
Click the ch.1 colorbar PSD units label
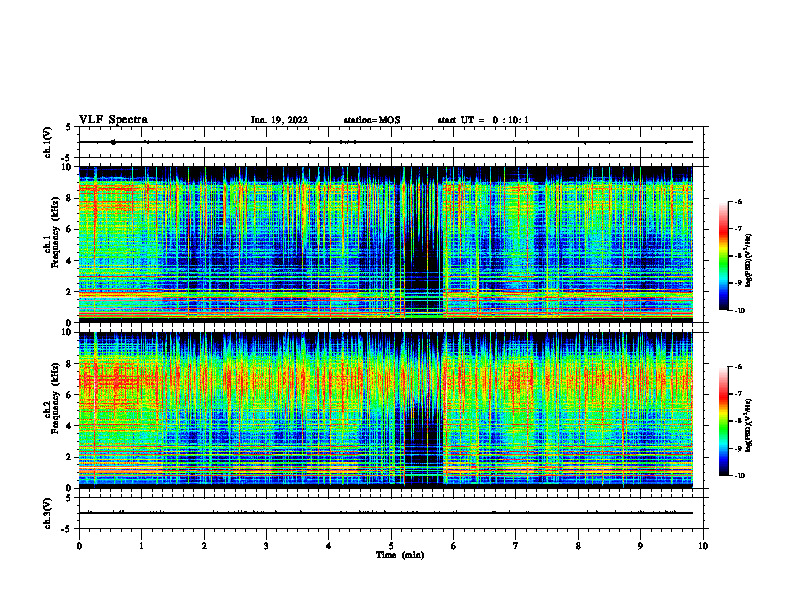(x=748, y=261)
